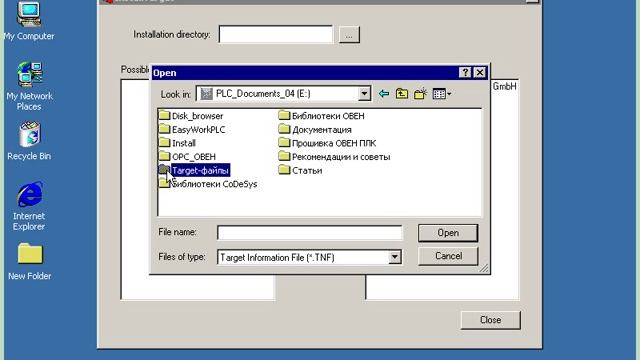Select the Install folder
The height and width of the screenshot is (360, 640).
[x=177, y=143]
